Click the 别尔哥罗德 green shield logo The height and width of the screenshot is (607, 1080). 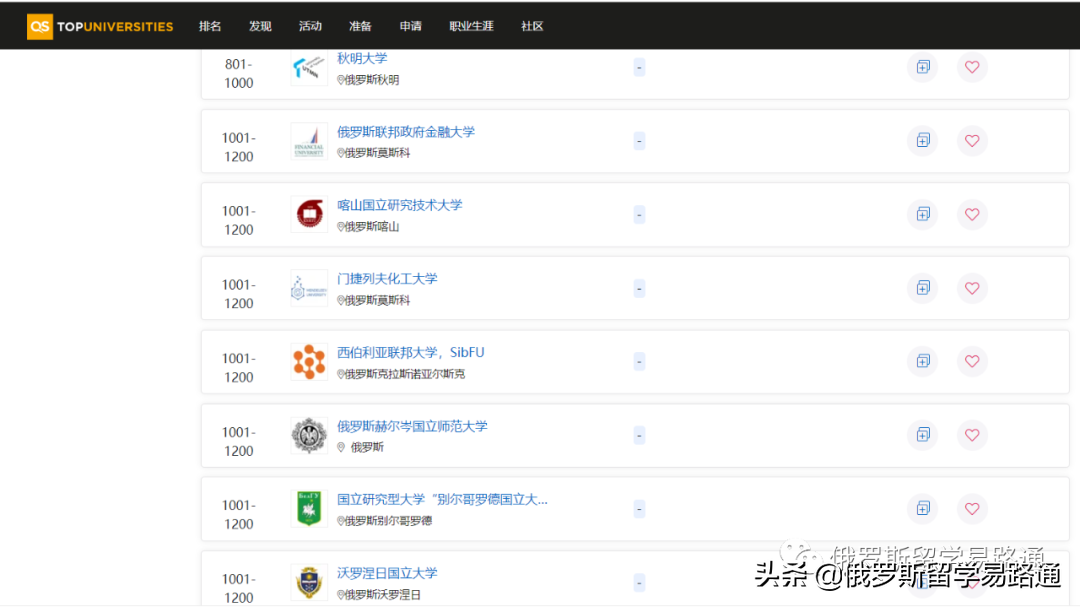(x=309, y=508)
